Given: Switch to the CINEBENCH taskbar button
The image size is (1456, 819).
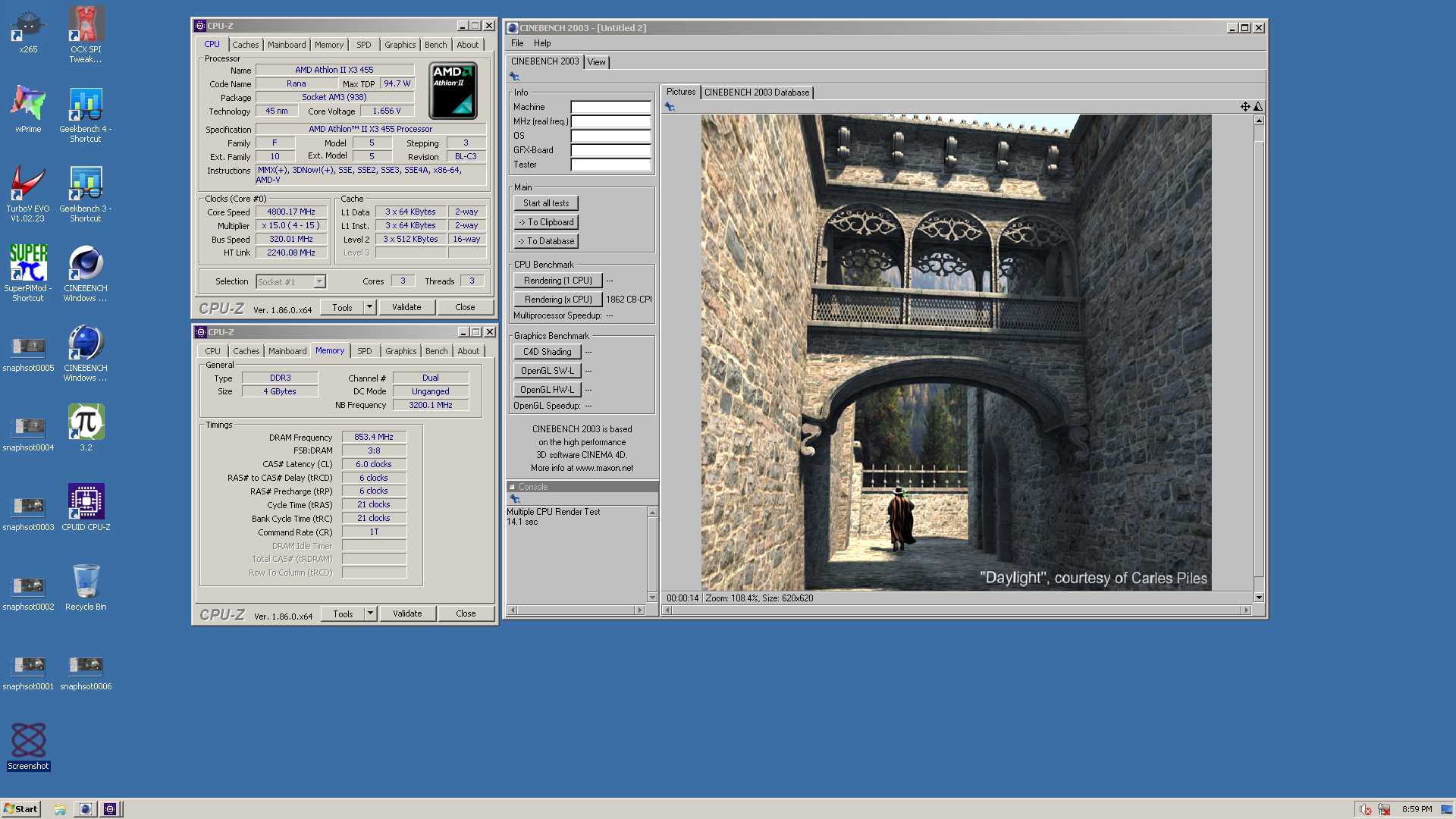Looking at the screenshot, I should [x=86, y=809].
